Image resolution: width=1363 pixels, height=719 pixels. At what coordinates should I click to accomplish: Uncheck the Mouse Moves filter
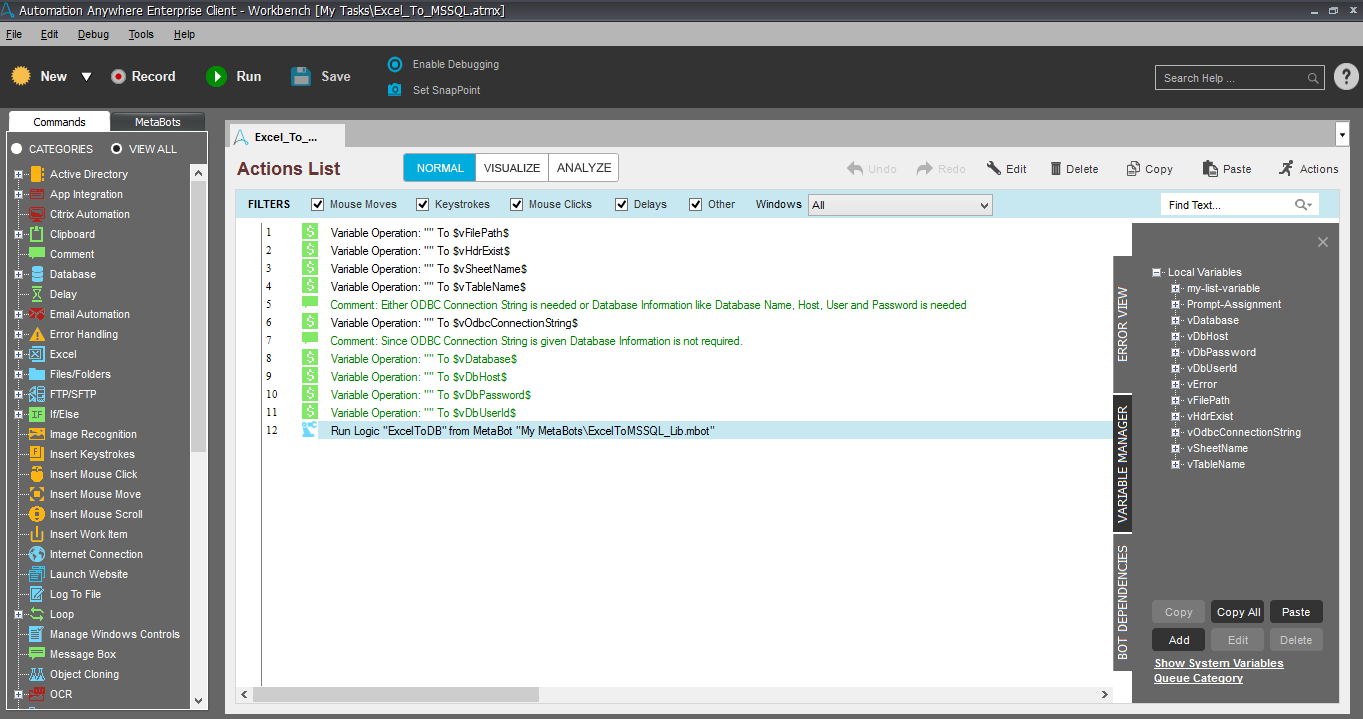point(318,204)
